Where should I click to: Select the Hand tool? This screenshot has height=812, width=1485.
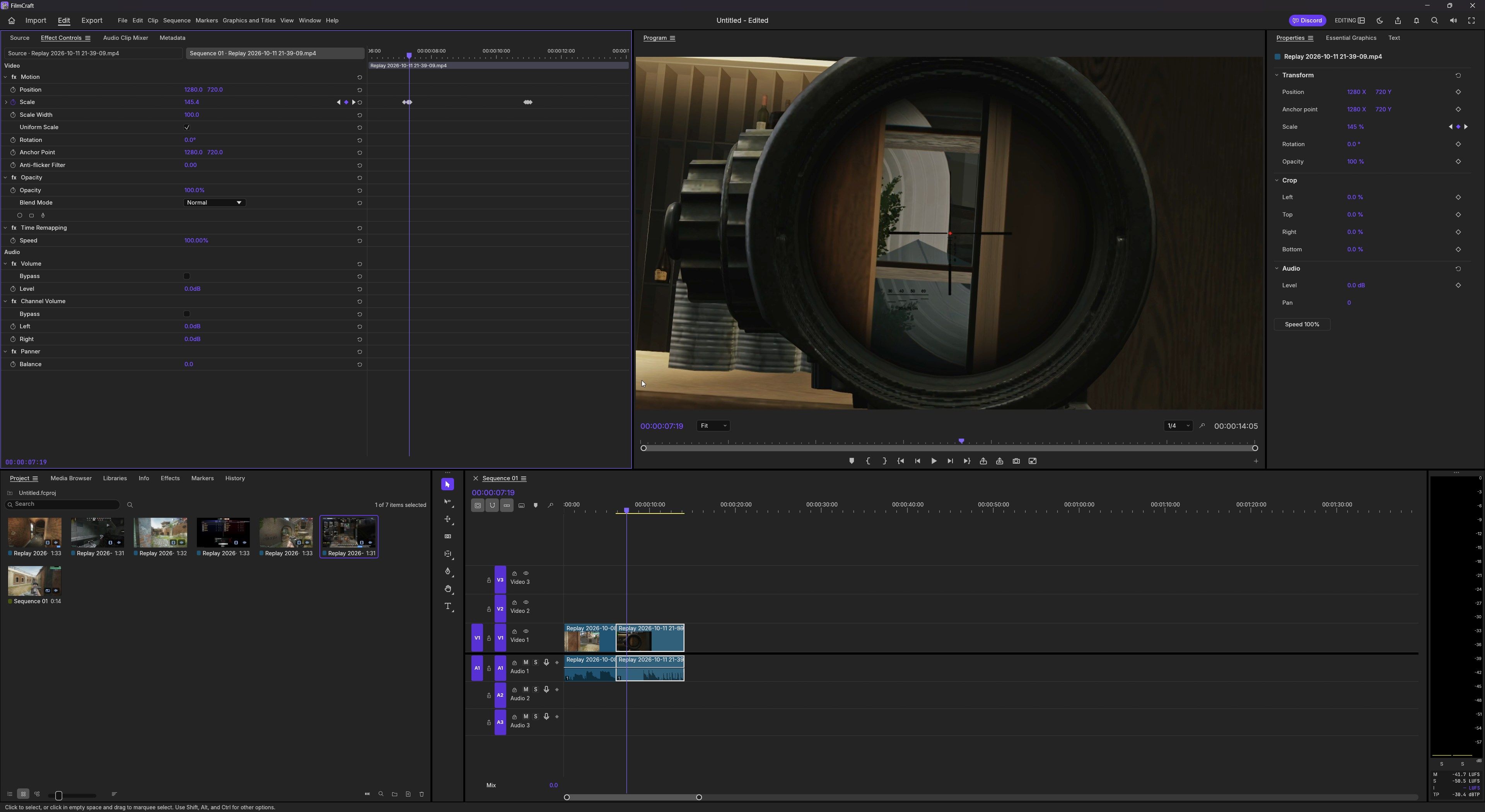pyautogui.click(x=448, y=589)
